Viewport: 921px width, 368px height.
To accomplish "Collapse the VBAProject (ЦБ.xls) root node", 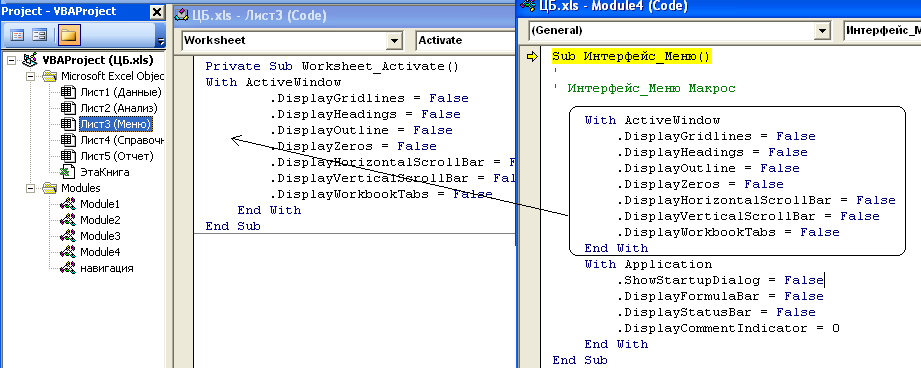I will tap(11, 60).
